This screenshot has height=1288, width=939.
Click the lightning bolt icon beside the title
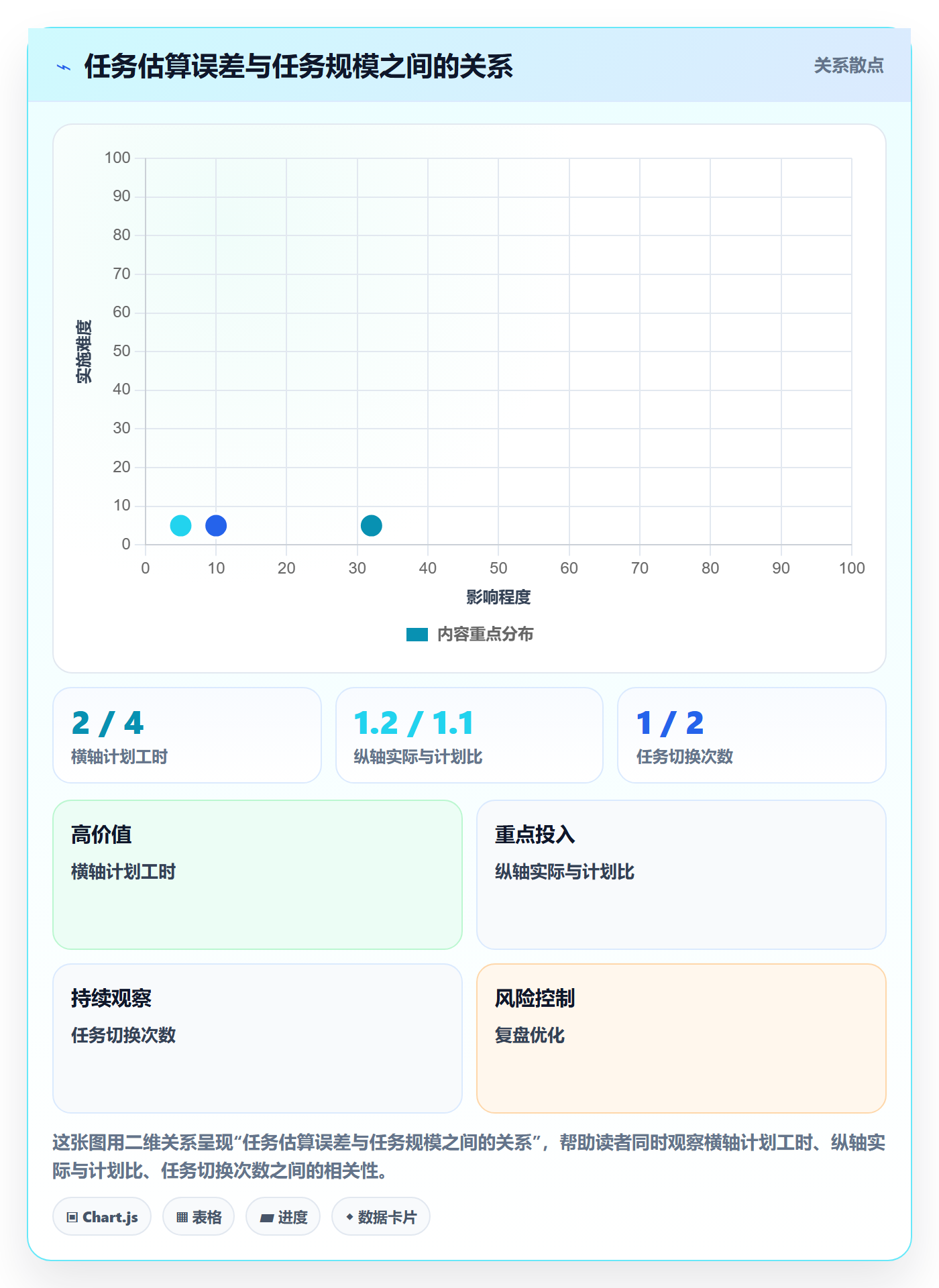tap(64, 67)
